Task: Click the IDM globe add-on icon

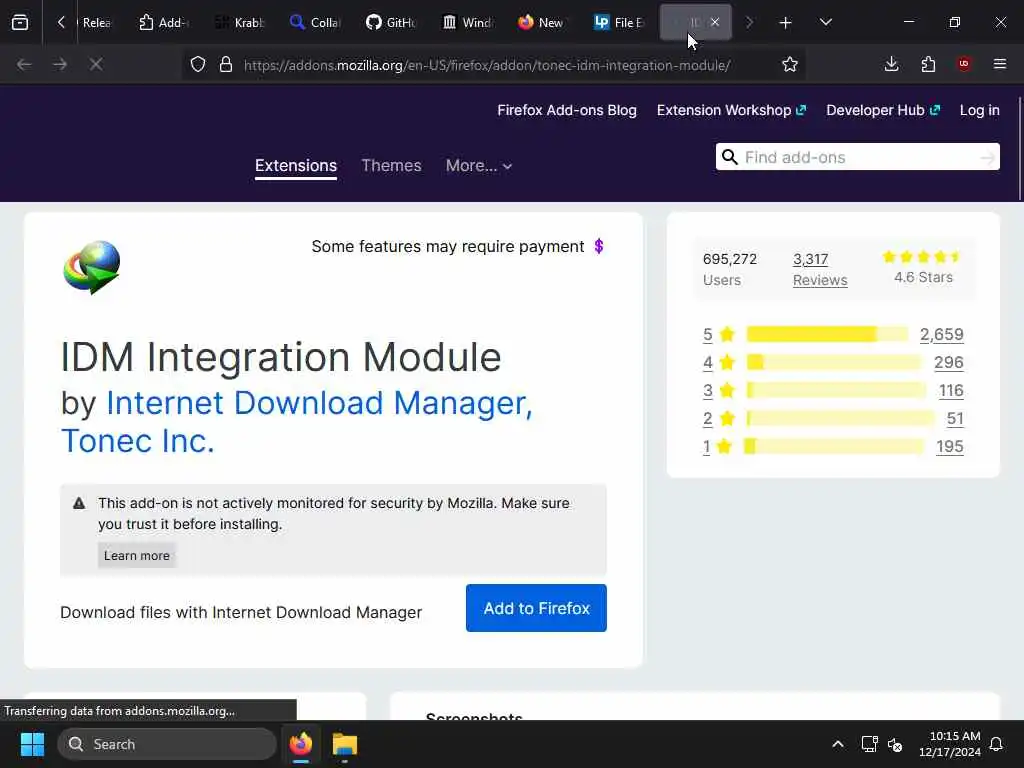Action: click(x=91, y=267)
